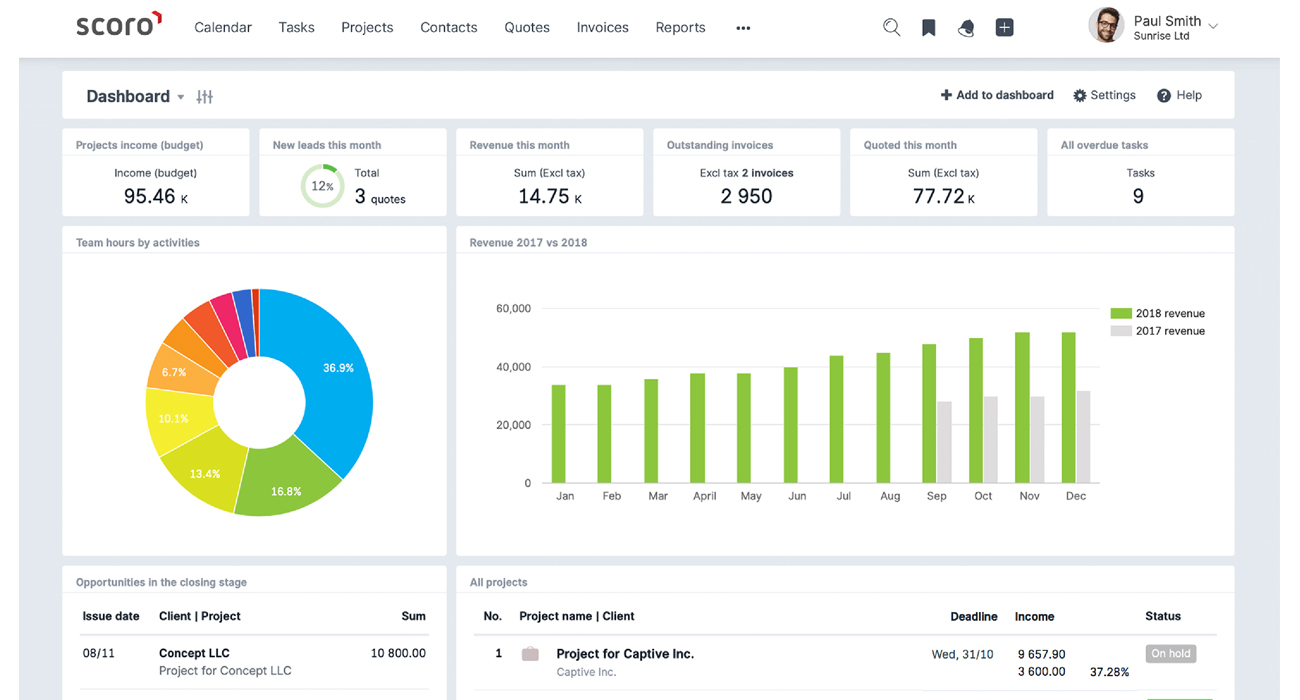Click the plus quick-add icon
The image size is (1300, 700).
coord(1005,28)
